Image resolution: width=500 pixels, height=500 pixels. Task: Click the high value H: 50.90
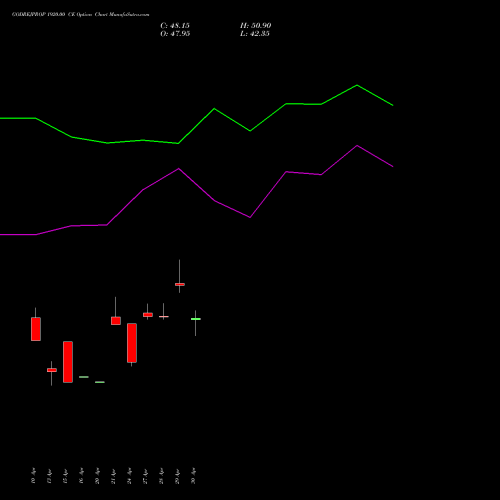point(255,25)
